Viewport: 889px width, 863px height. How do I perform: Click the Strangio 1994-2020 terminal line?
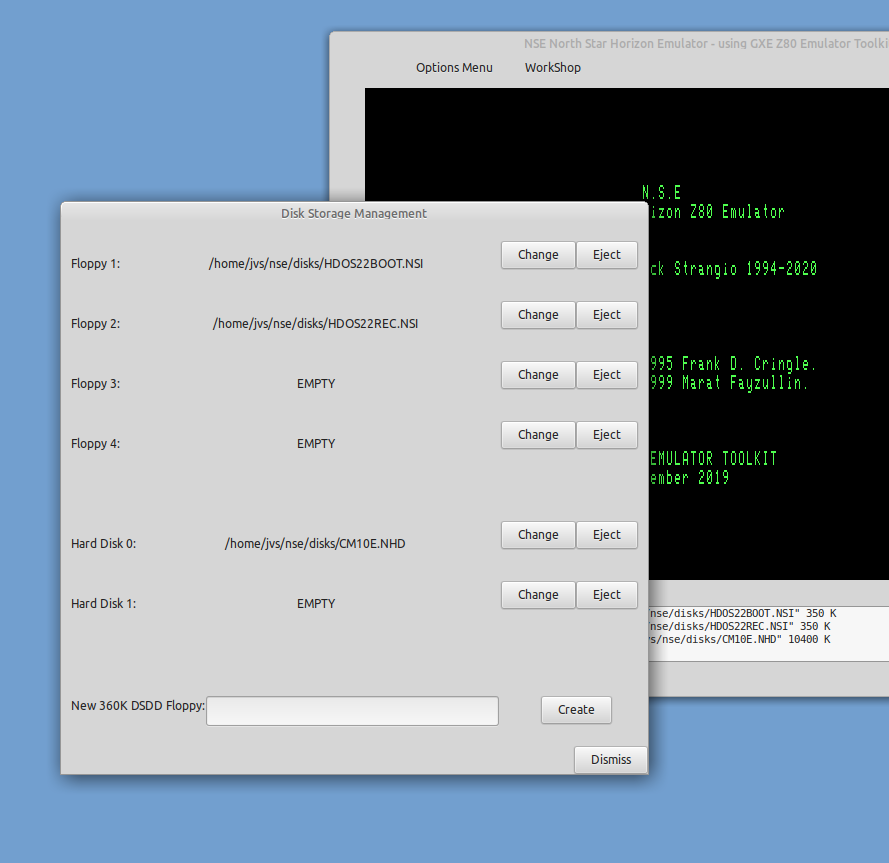tap(734, 269)
